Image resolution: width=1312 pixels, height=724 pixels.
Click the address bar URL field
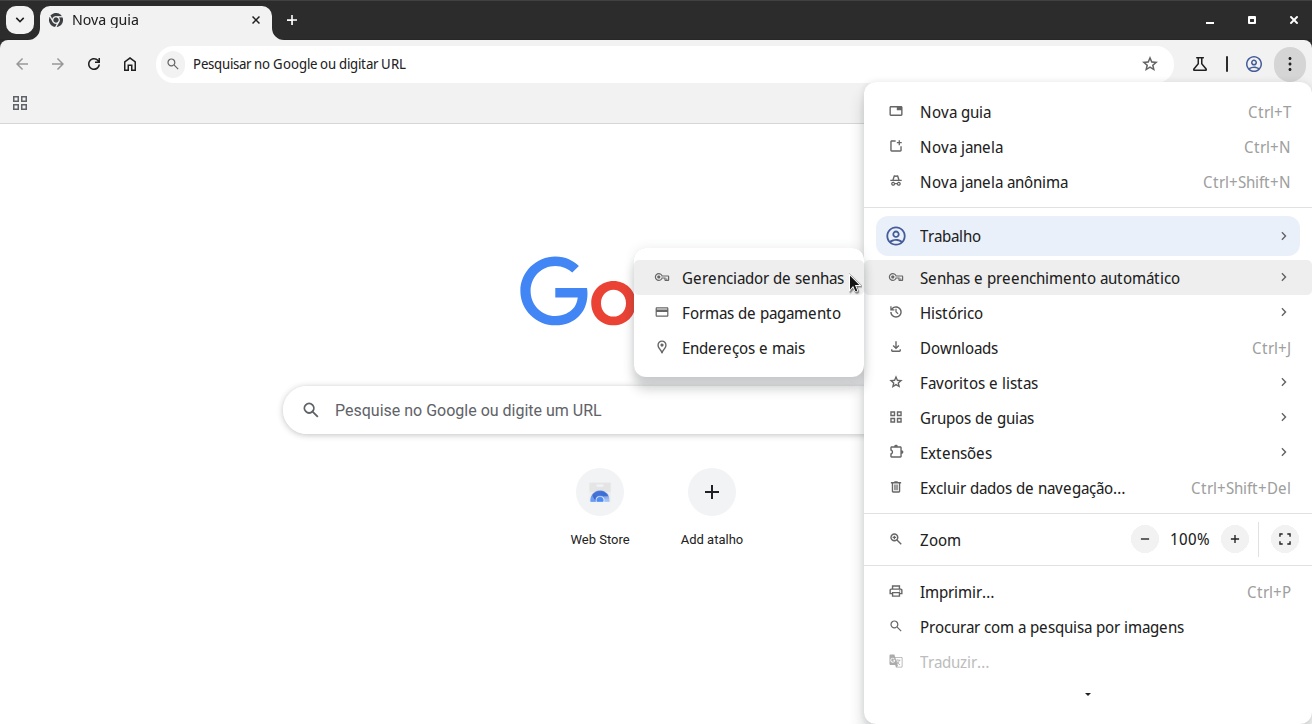[x=665, y=64]
